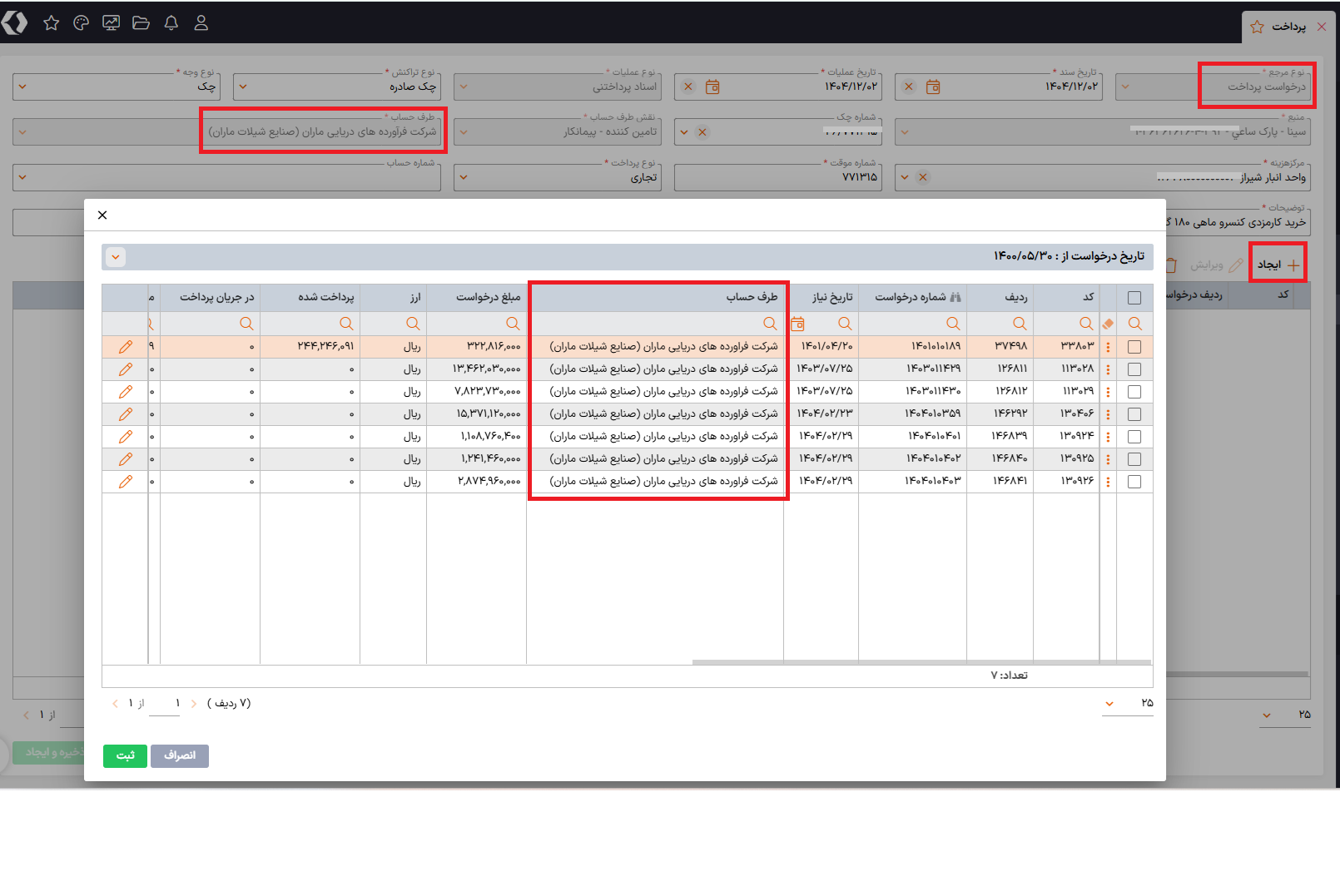Open three-dot menu for row 113028
The image size is (1340, 896).
[1108, 369]
